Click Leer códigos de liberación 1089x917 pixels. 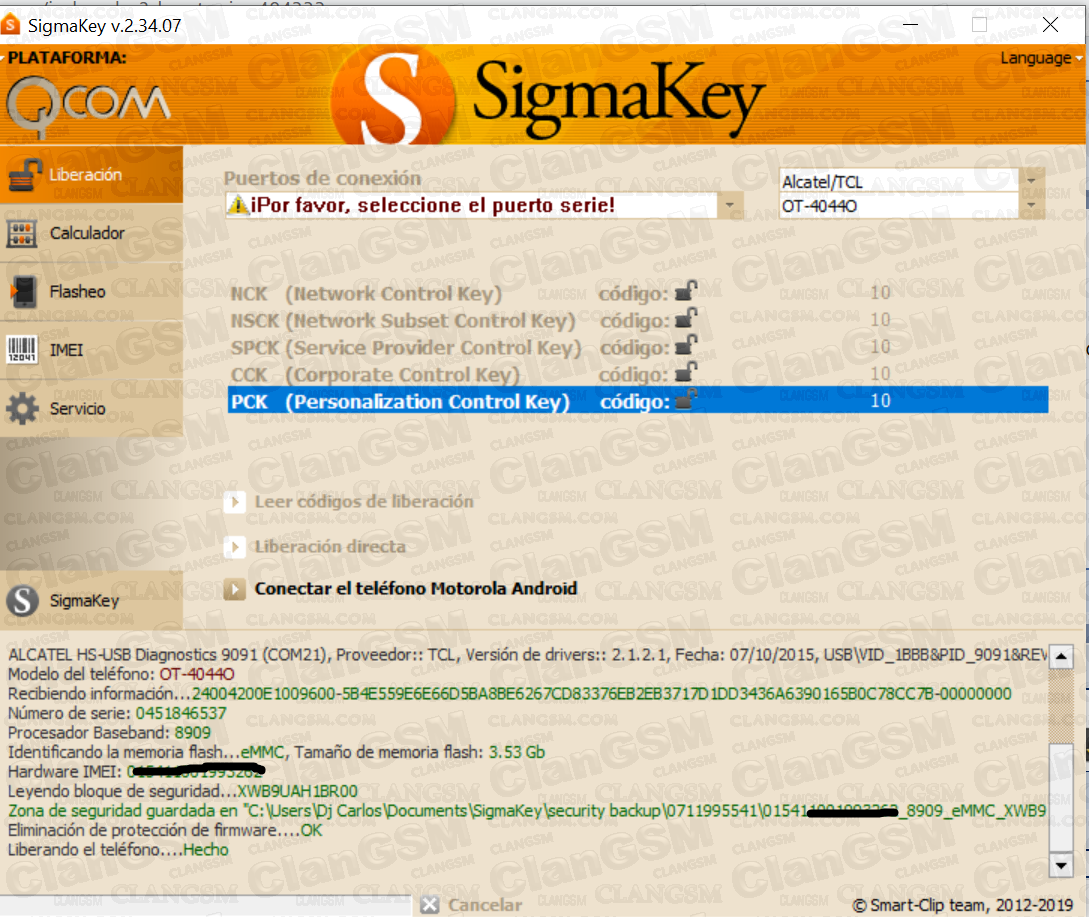[364, 502]
